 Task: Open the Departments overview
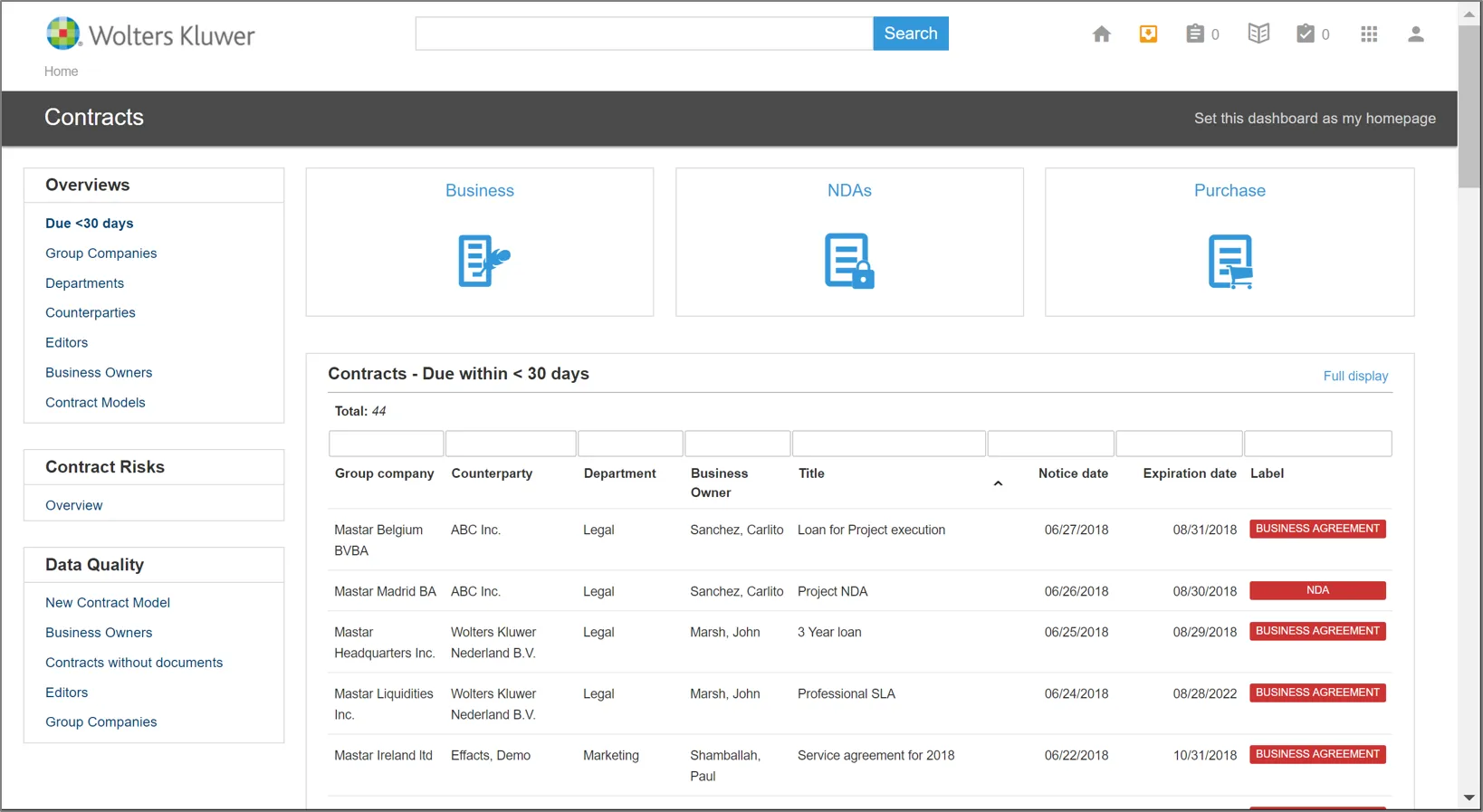point(85,283)
